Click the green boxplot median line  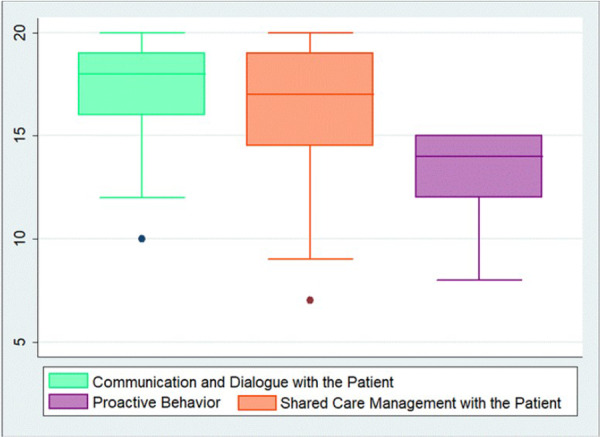[142, 74]
